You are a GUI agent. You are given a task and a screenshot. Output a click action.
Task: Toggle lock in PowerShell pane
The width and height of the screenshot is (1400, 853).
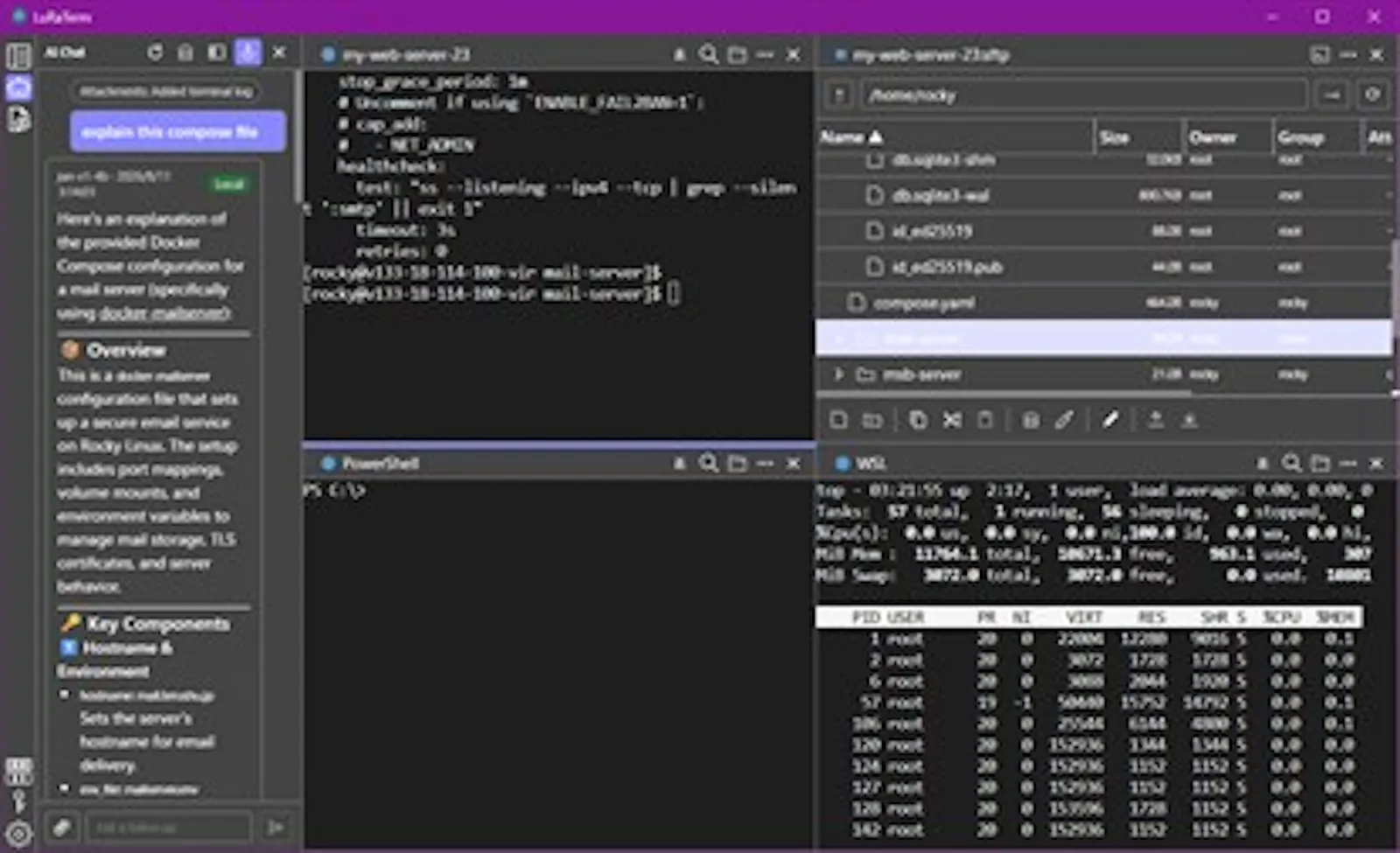click(680, 463)
